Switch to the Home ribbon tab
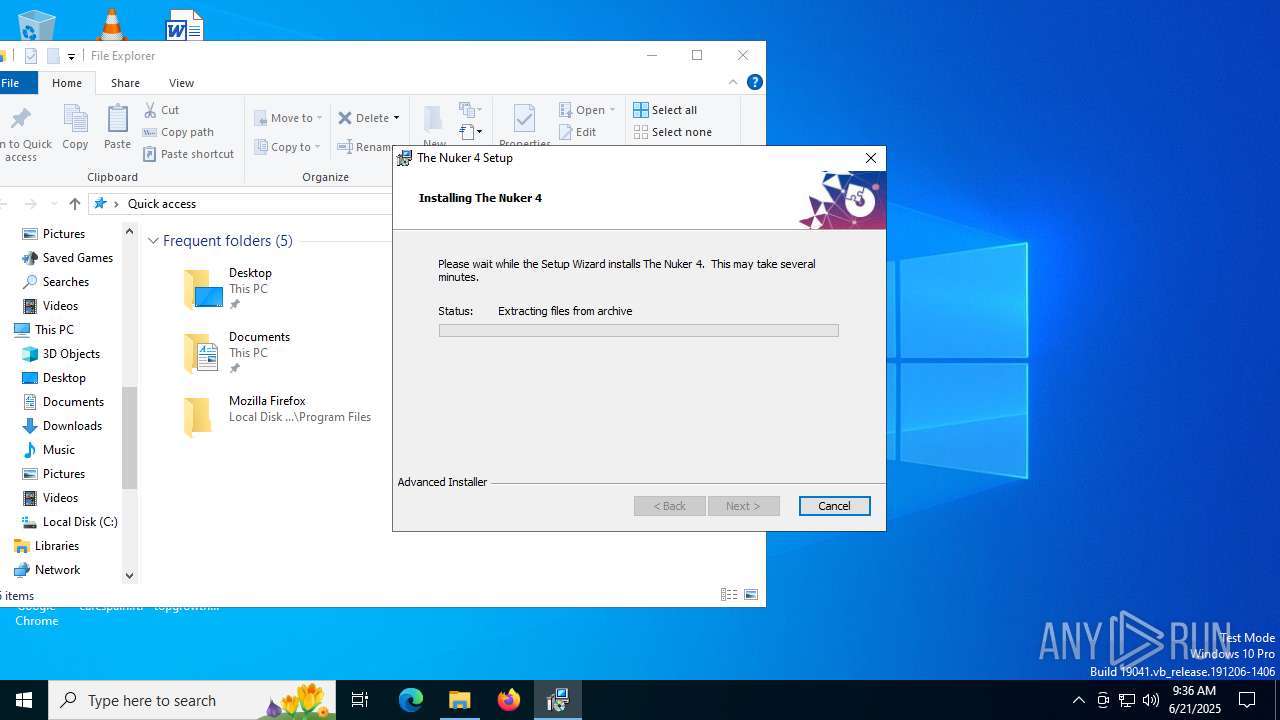The height and width of the screenshot is (720, 1280). click(x=67, y=83)
